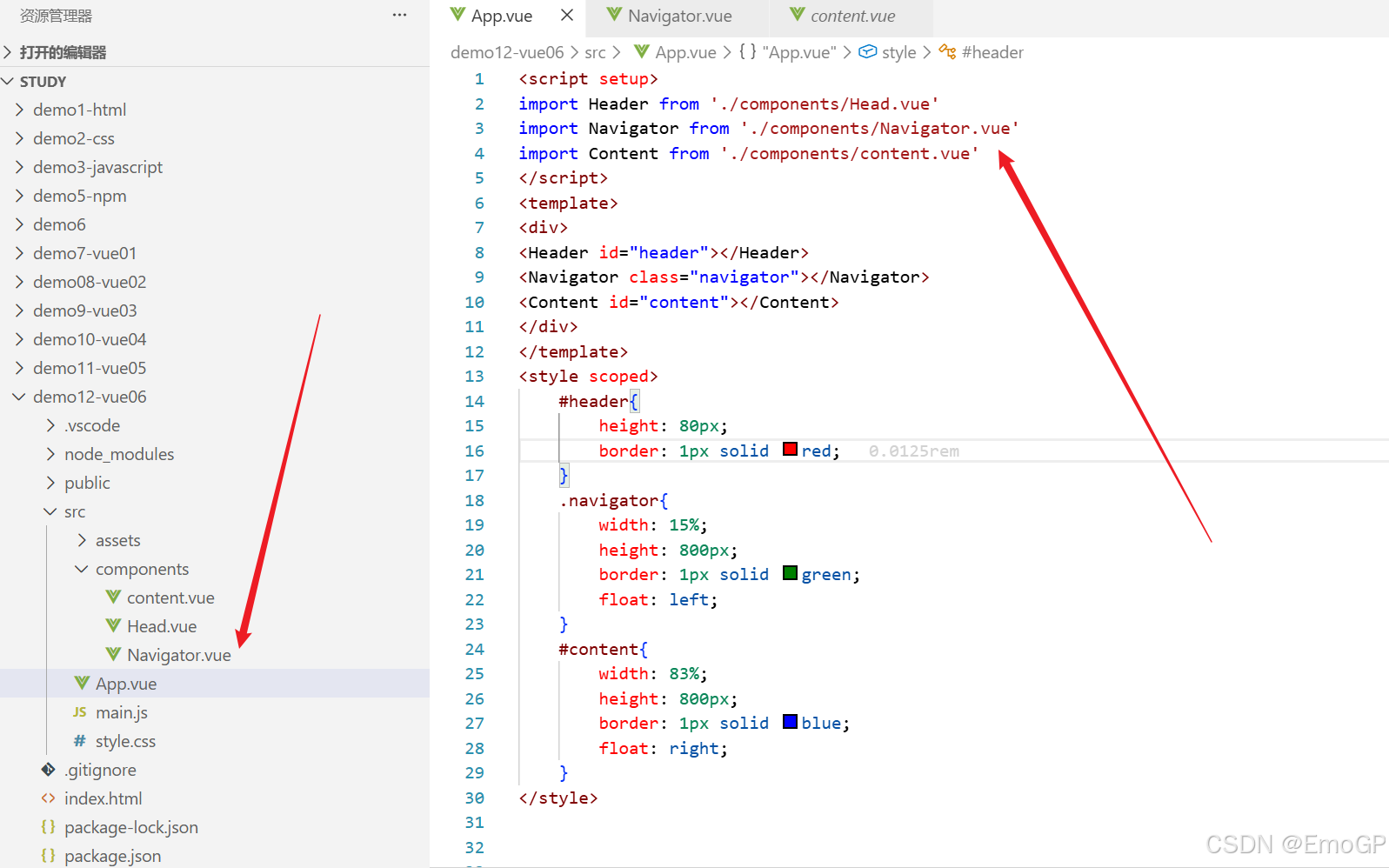Click the braces icon beside package.json
Image resolution: width=1389 pixels, height=868 pixels.
49,856
